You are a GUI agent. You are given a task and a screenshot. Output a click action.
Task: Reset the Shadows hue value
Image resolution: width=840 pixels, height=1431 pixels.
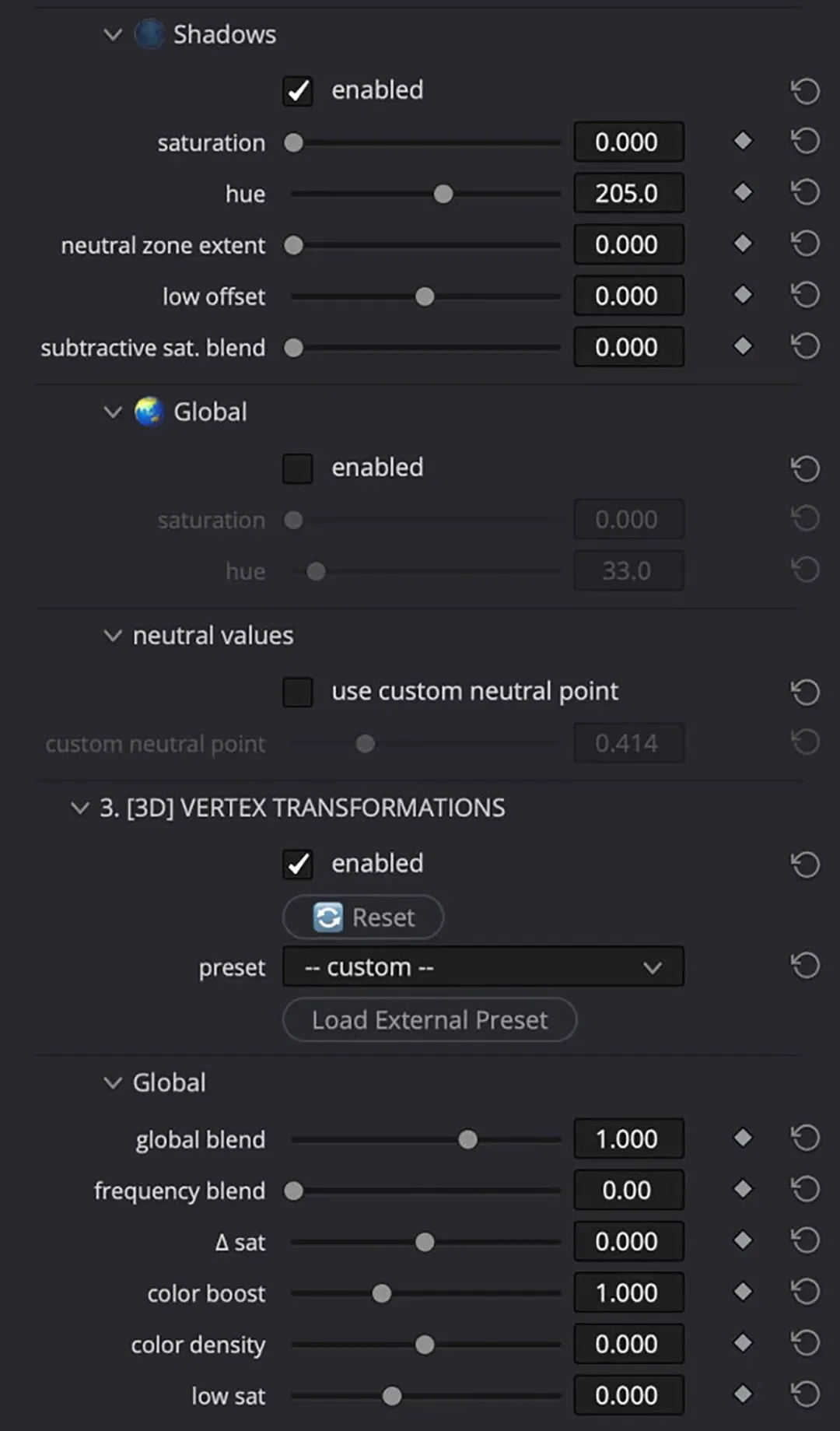pos(805,192)
